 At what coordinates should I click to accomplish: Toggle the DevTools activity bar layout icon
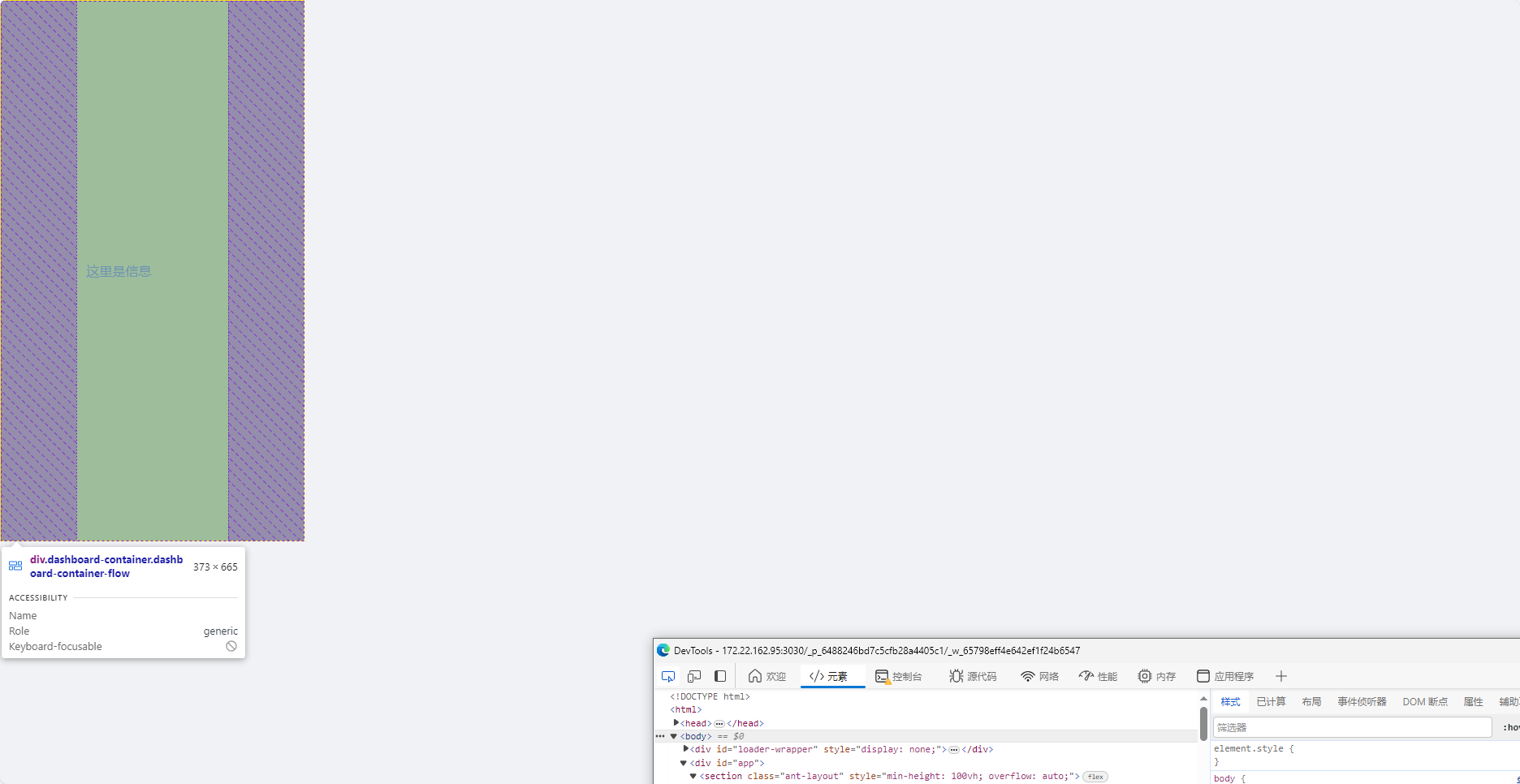(x=720, y=676)
